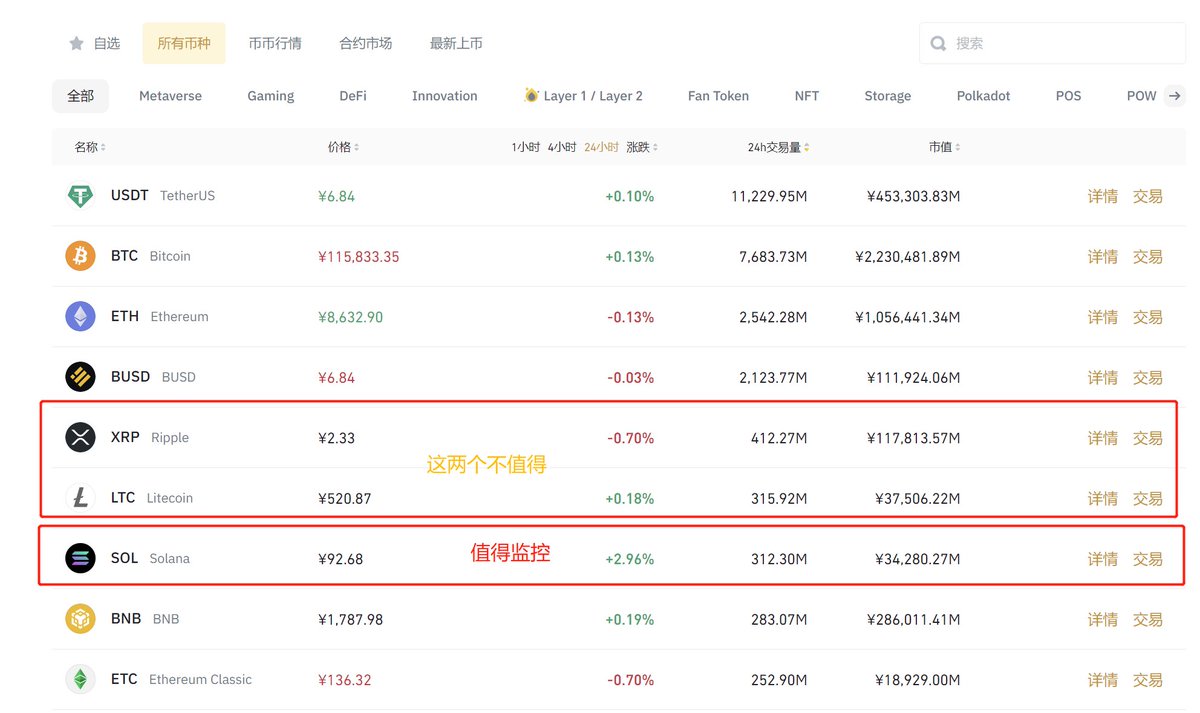Filter by Layer 1 / Layer 2 category

[584, 96]
